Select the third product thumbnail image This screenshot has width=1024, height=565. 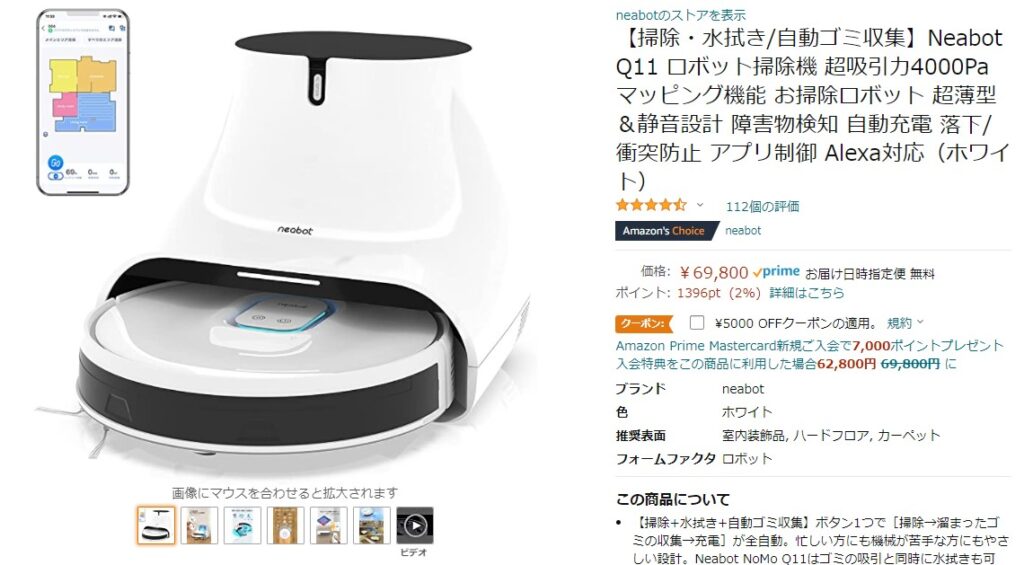[x=242, y=525]
